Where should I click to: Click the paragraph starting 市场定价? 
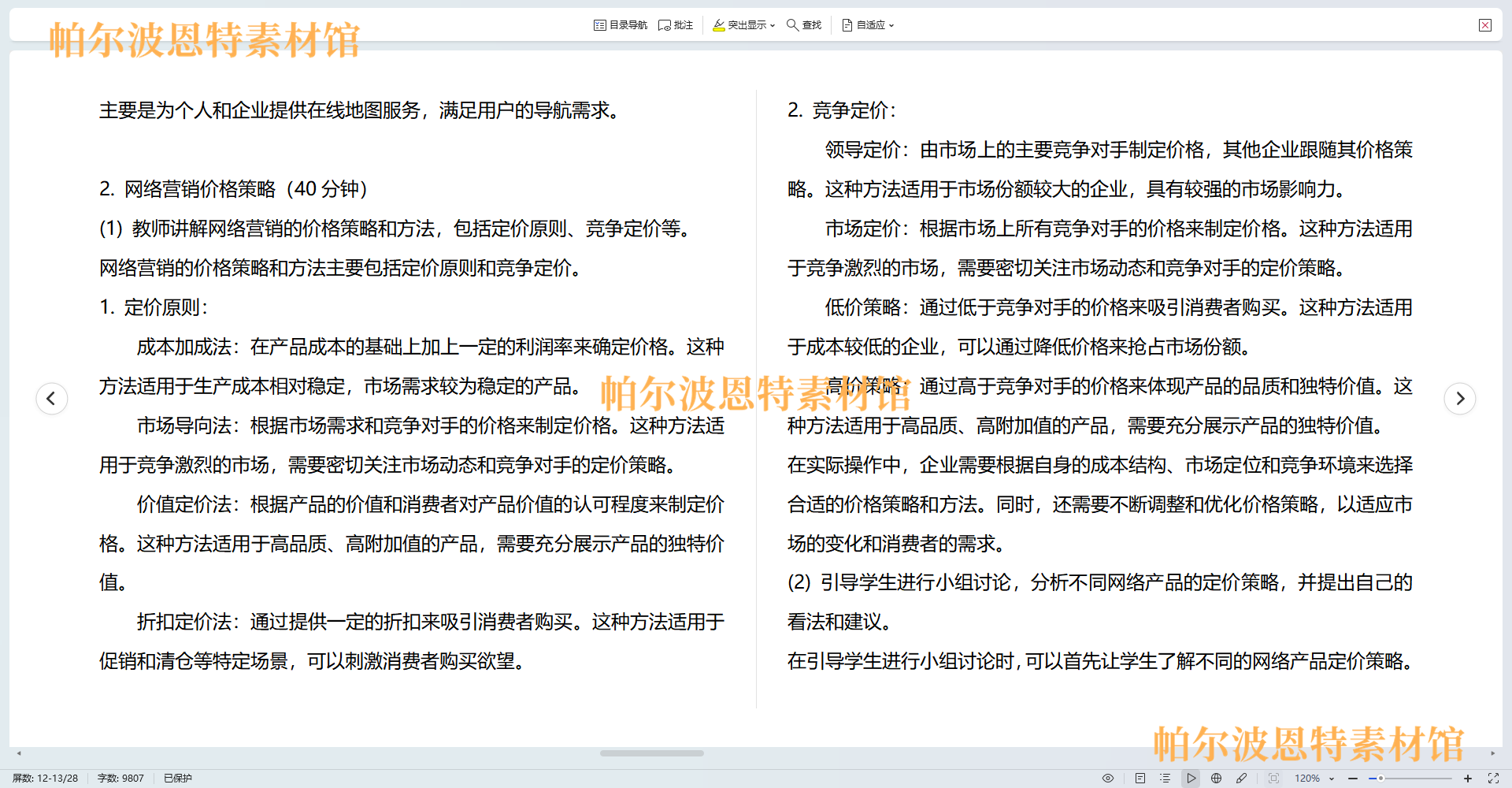1100,248
